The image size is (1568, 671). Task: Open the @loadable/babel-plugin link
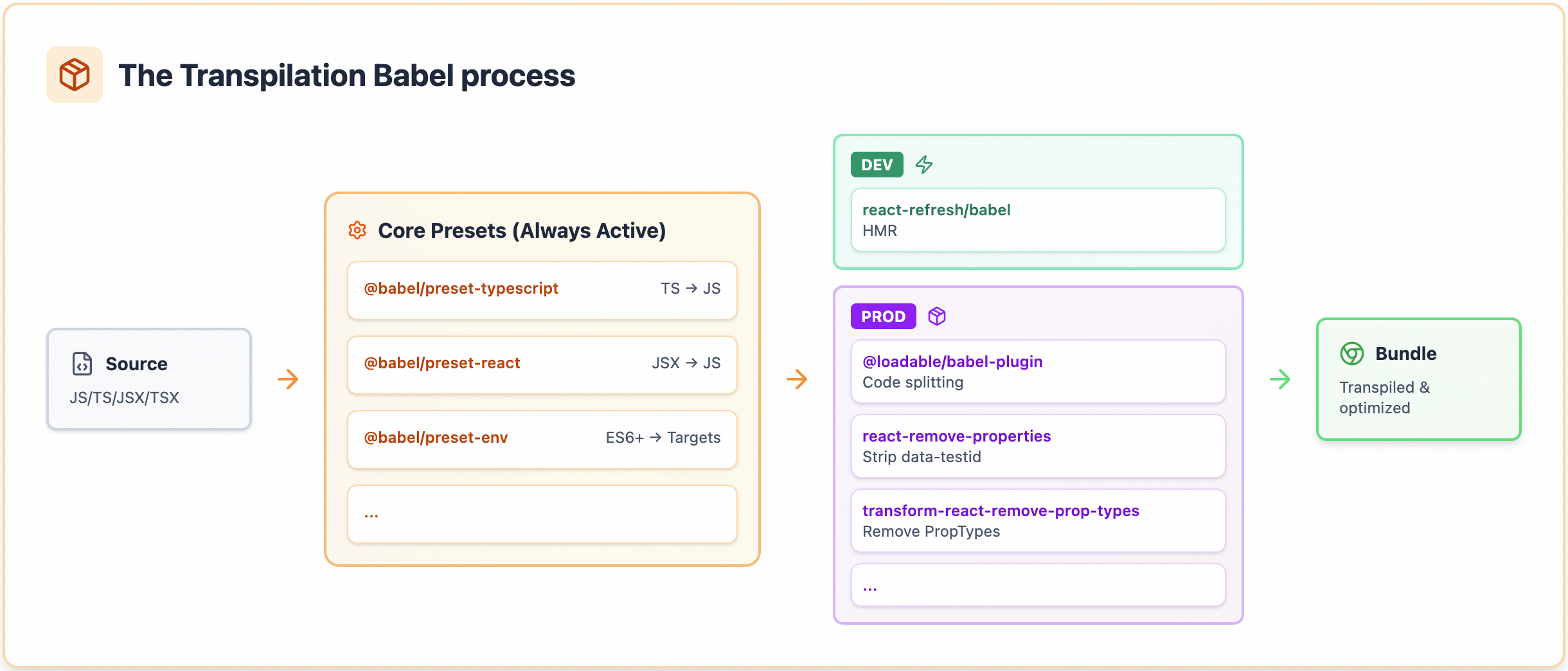click(x=952, y=362)
